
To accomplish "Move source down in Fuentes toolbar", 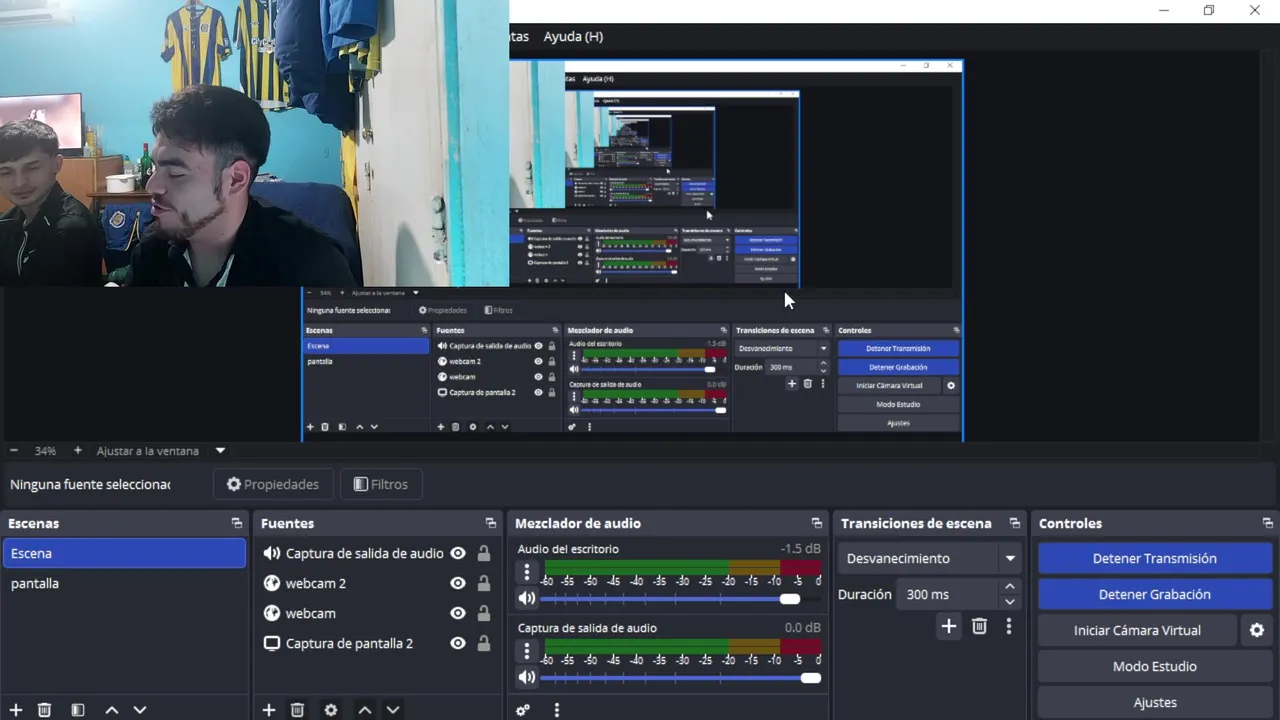I will 393,710.
